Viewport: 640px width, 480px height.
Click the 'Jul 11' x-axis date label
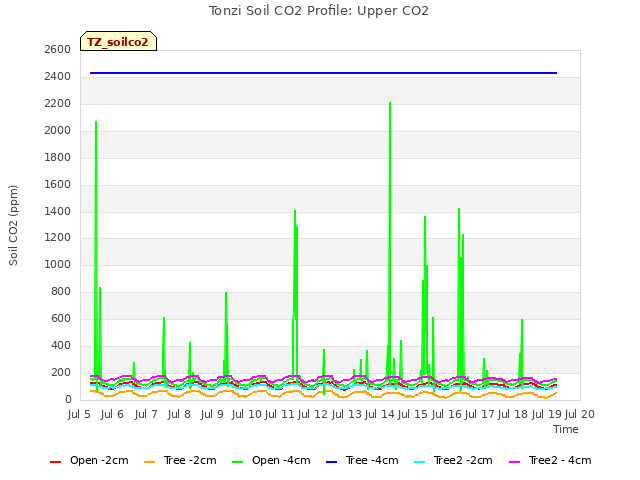280,415
